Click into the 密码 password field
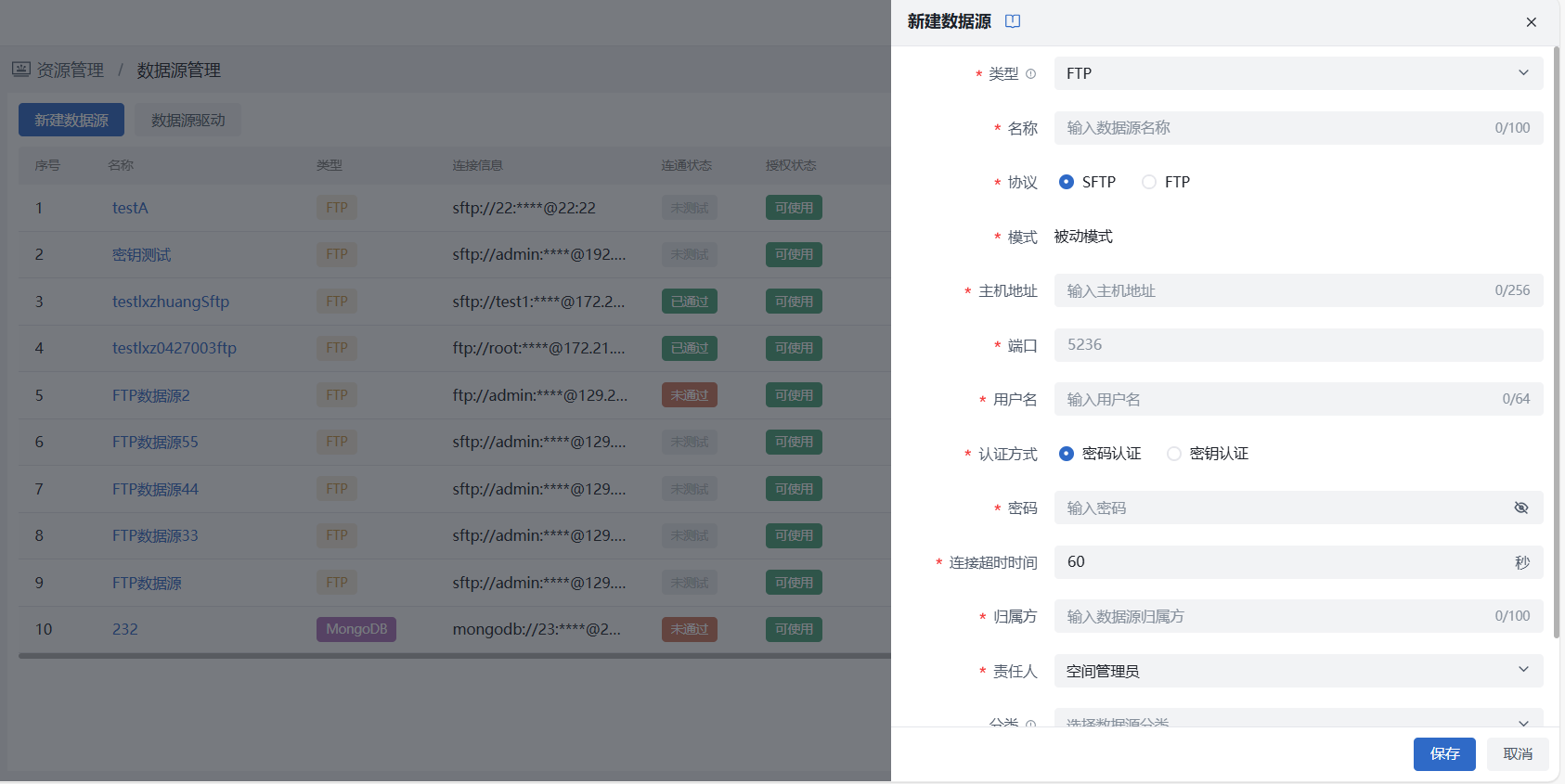This screenshot has height=784, width=1565. [x=1299, y=508]
